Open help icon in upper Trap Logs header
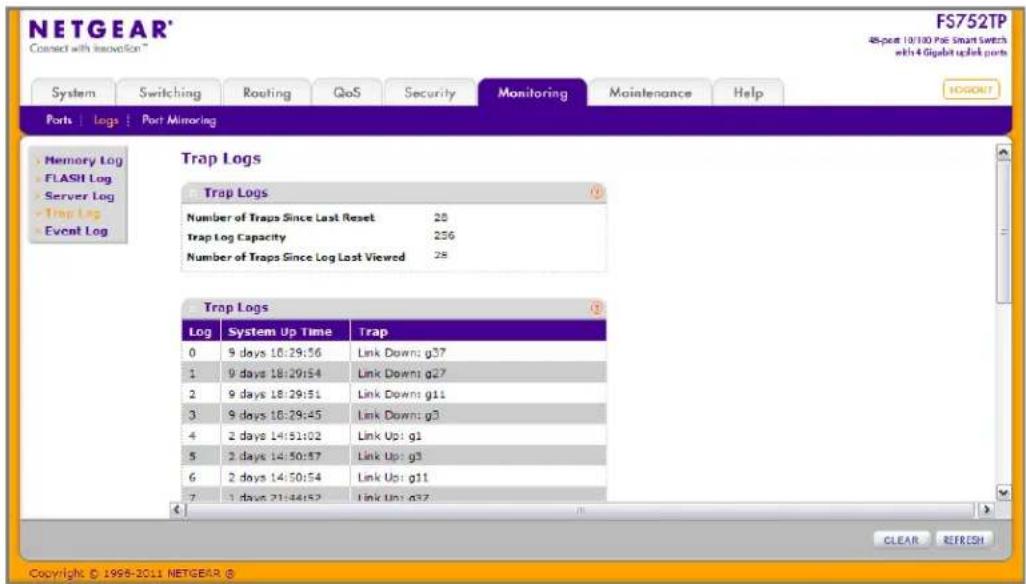 tap(596, 193)
